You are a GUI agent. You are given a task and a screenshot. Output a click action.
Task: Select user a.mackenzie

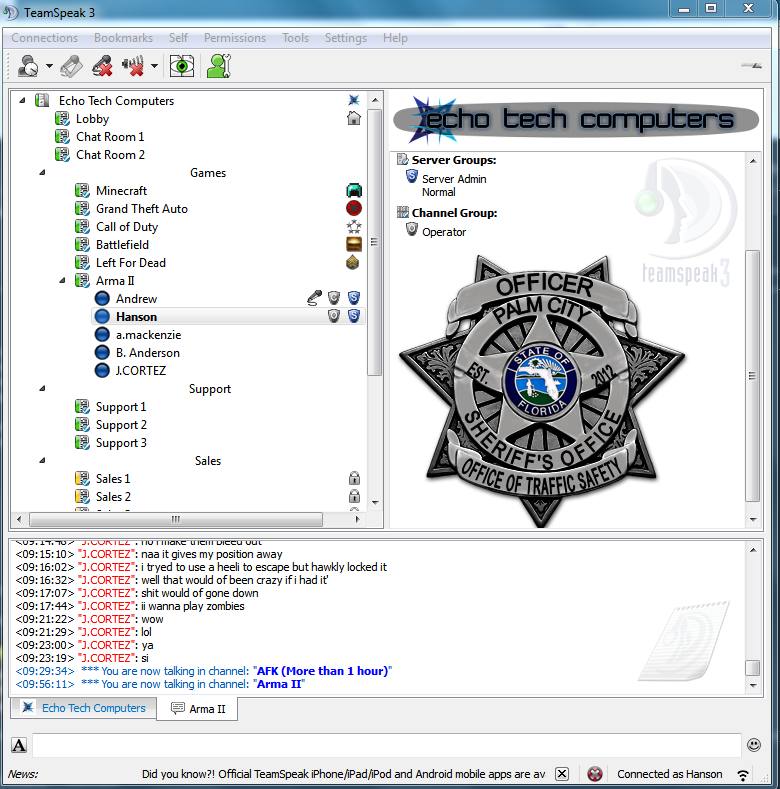click(148, 335)
